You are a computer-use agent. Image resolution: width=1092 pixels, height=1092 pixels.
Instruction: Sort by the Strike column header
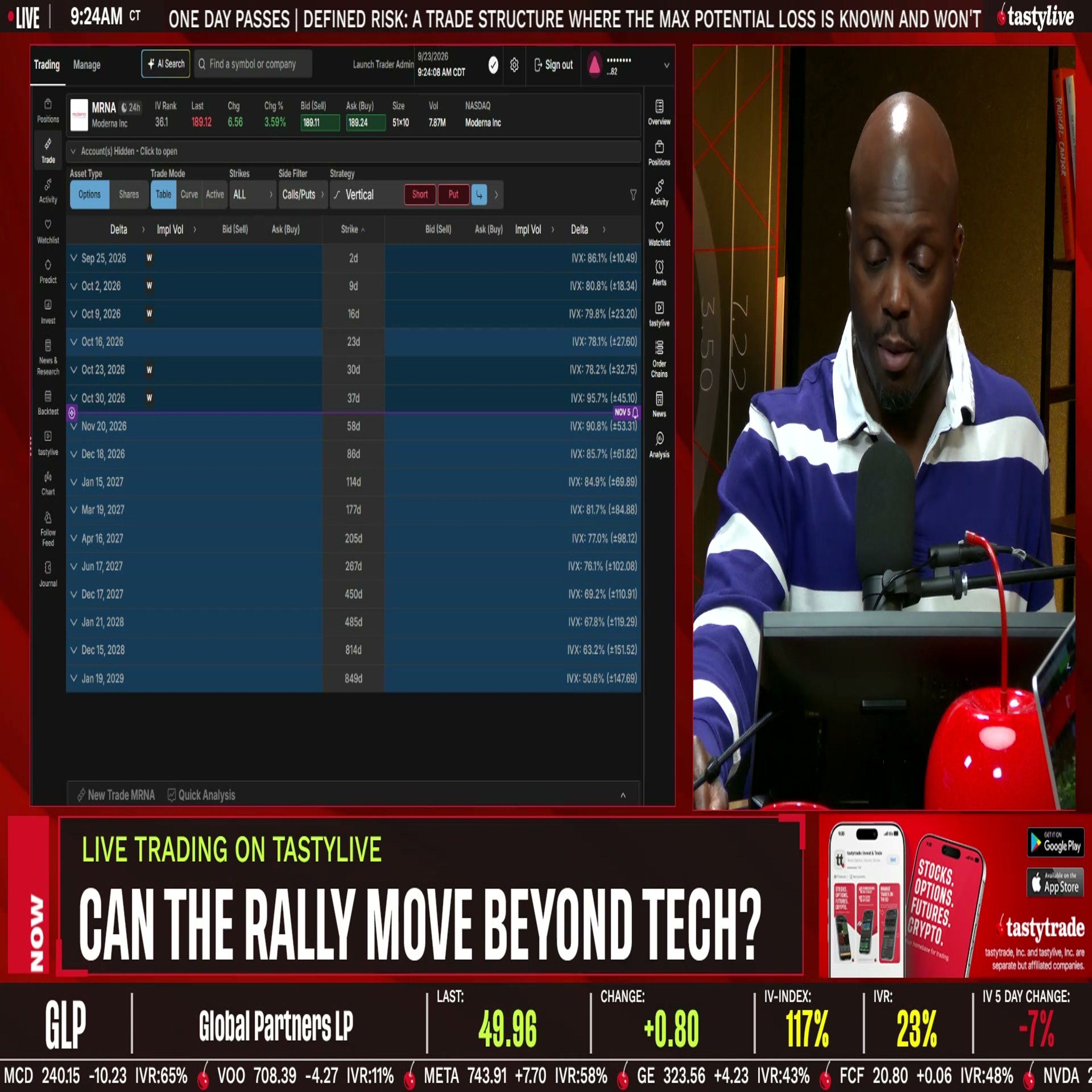coord(353,229)
